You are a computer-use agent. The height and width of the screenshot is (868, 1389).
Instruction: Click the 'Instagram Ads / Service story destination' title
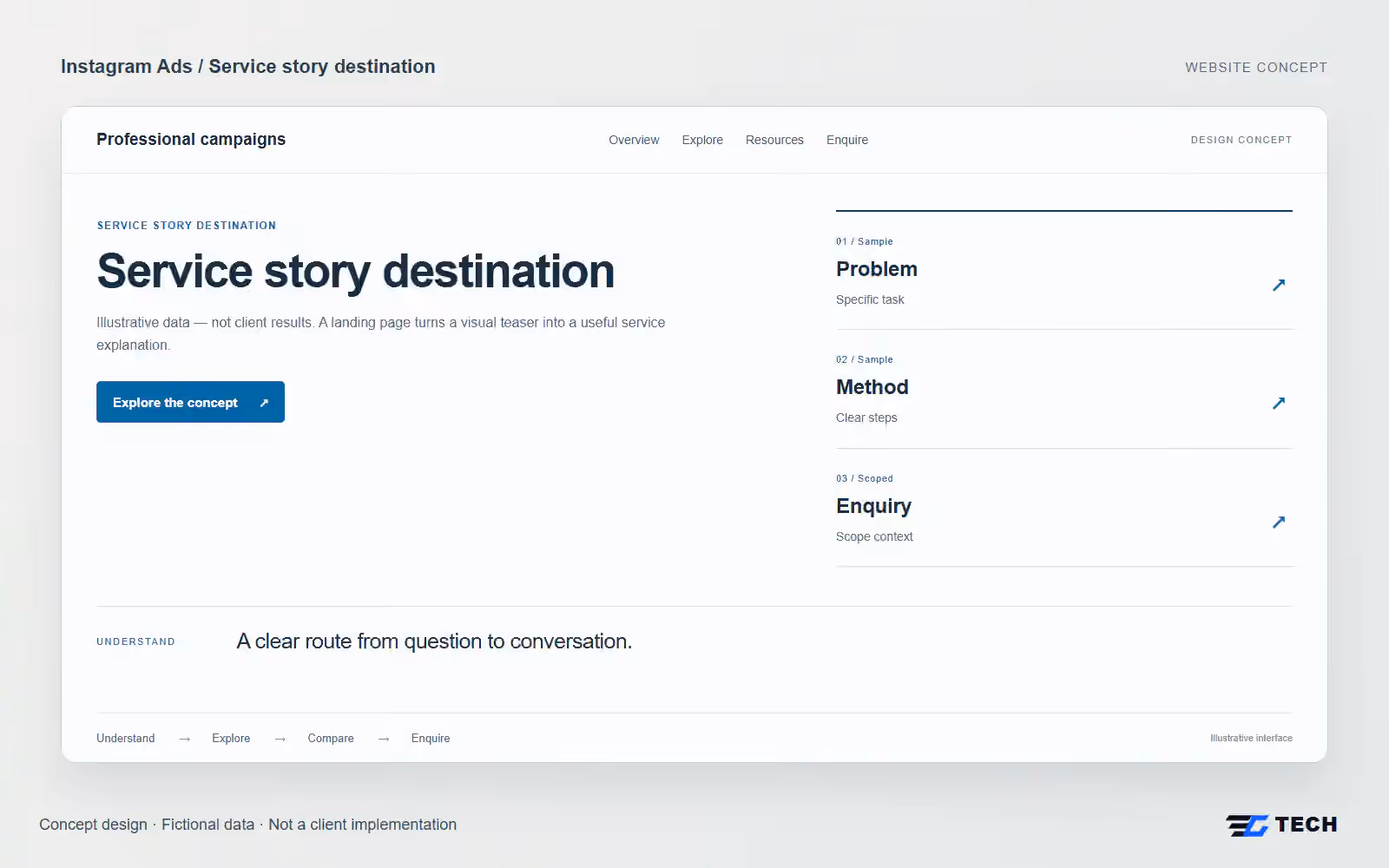click(248, 67)
